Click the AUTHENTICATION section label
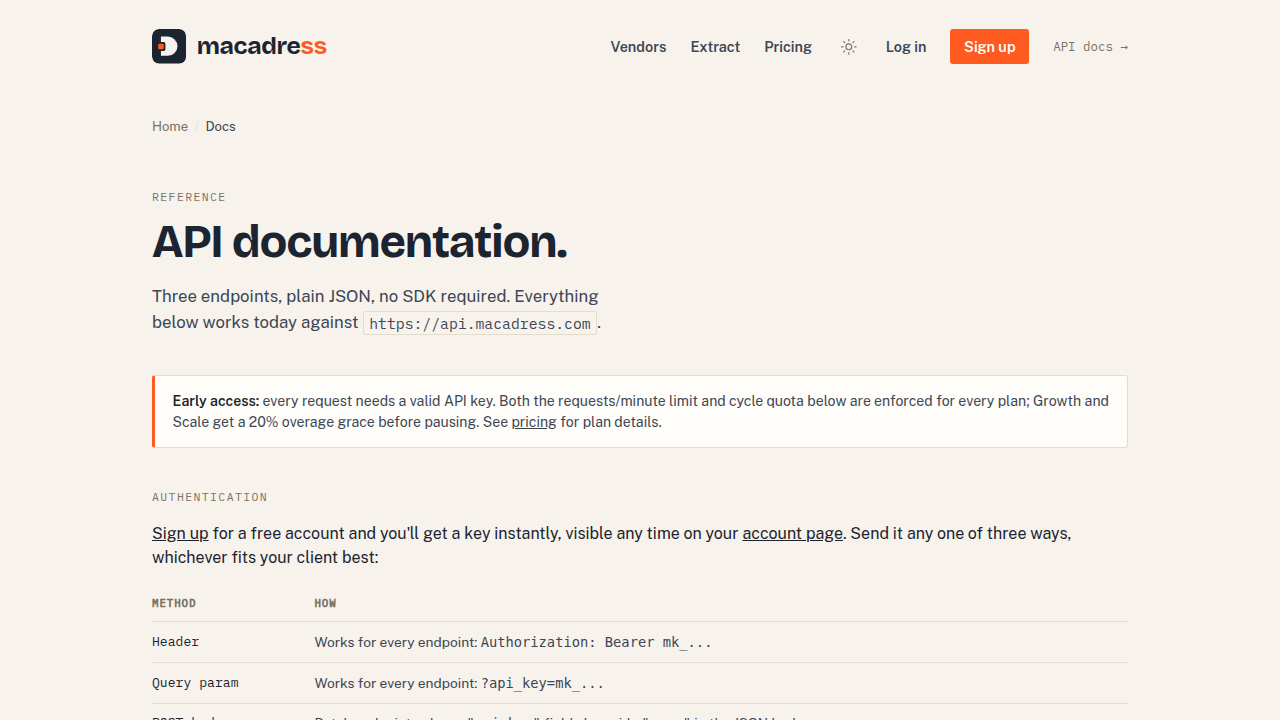The height and width of the screenshot is (720, 1280). pyautogui.click(x=210, y=497)
